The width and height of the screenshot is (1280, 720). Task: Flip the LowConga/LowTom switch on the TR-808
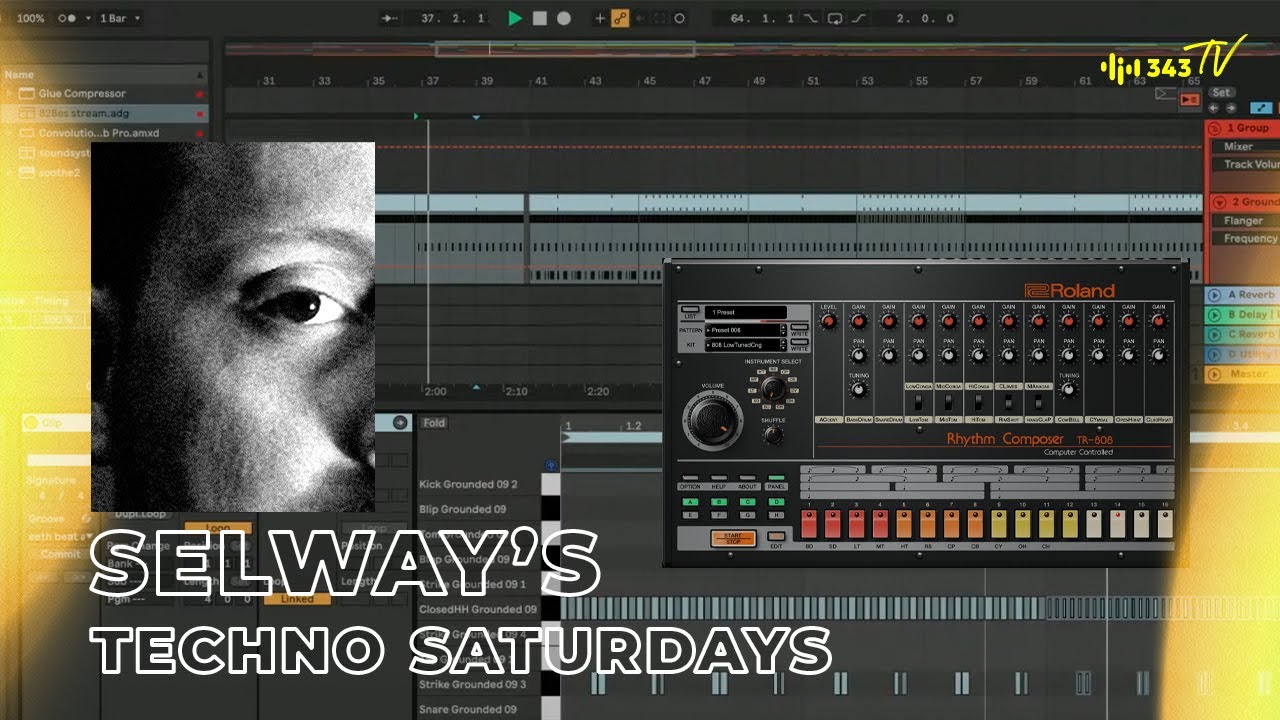(x=919, y=402)
